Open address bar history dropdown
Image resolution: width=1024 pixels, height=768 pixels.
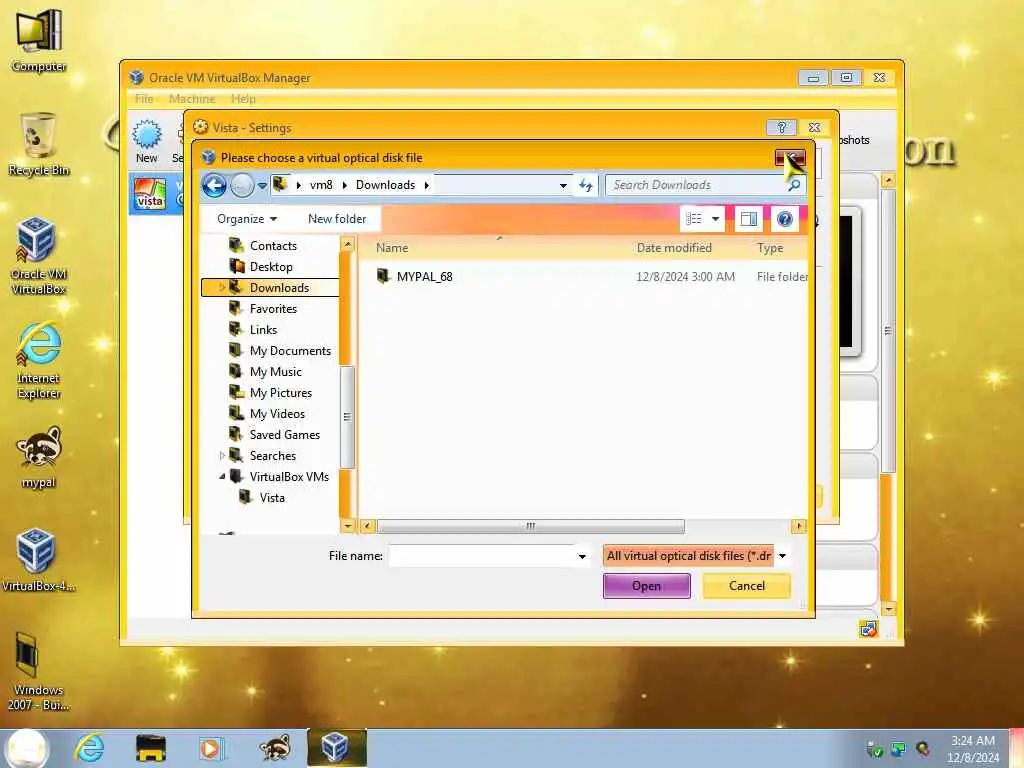[x=563, y=185]
